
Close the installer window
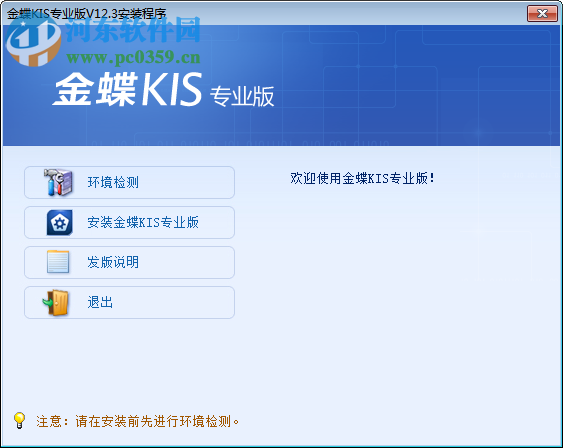(x=542, y=14)
